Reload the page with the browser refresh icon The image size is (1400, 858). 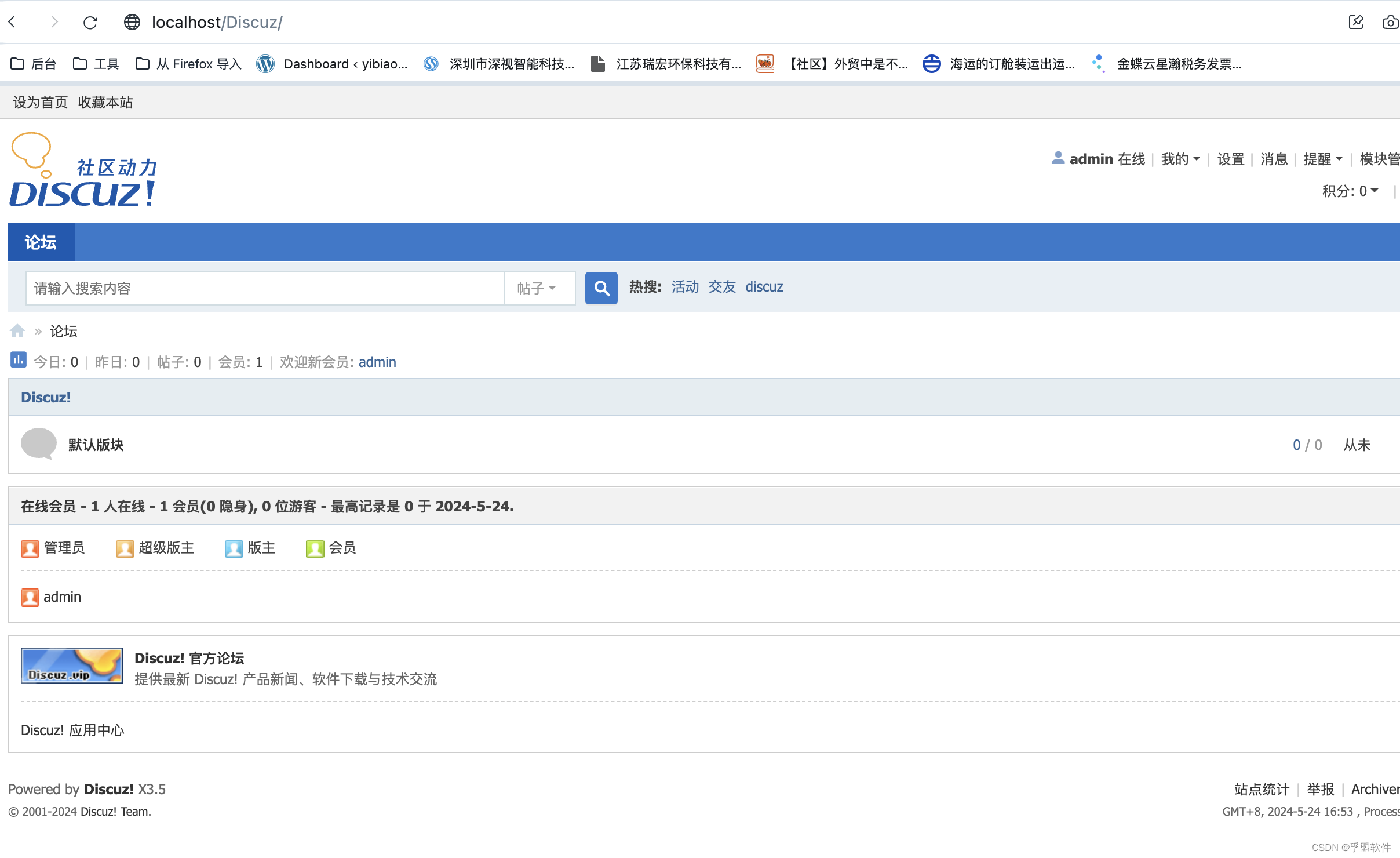[x=90, y=23]
